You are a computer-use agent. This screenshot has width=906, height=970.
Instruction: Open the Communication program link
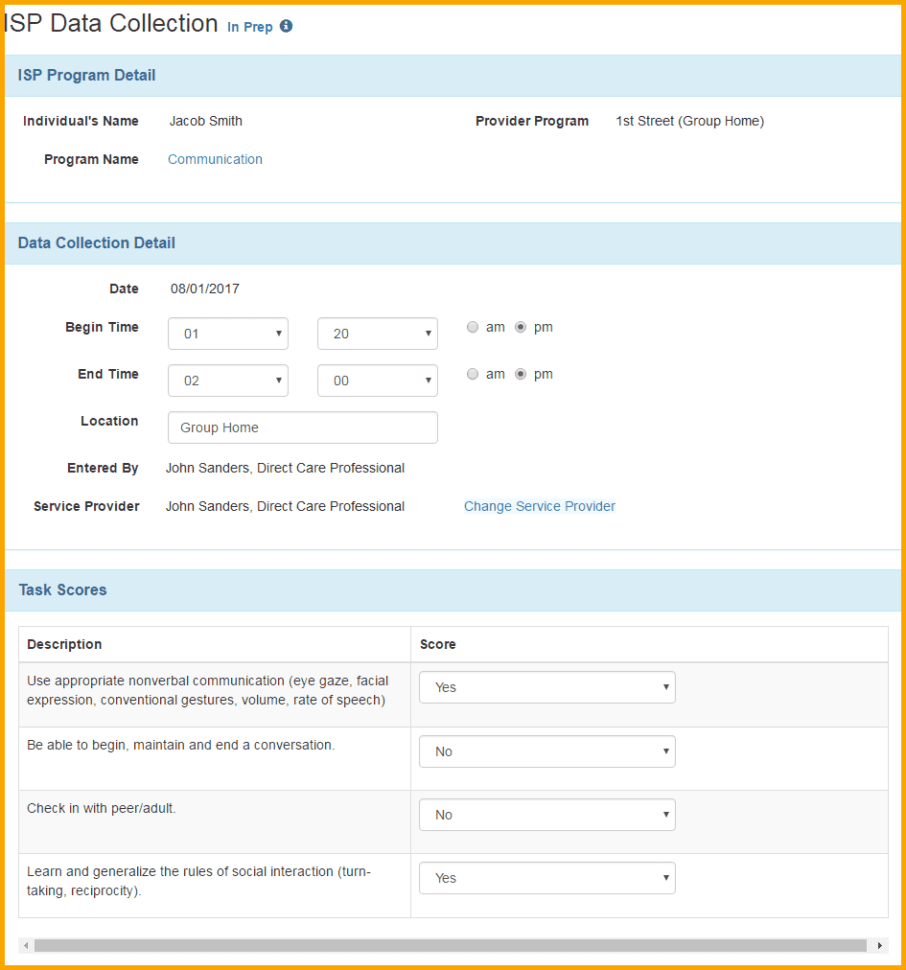215,159
